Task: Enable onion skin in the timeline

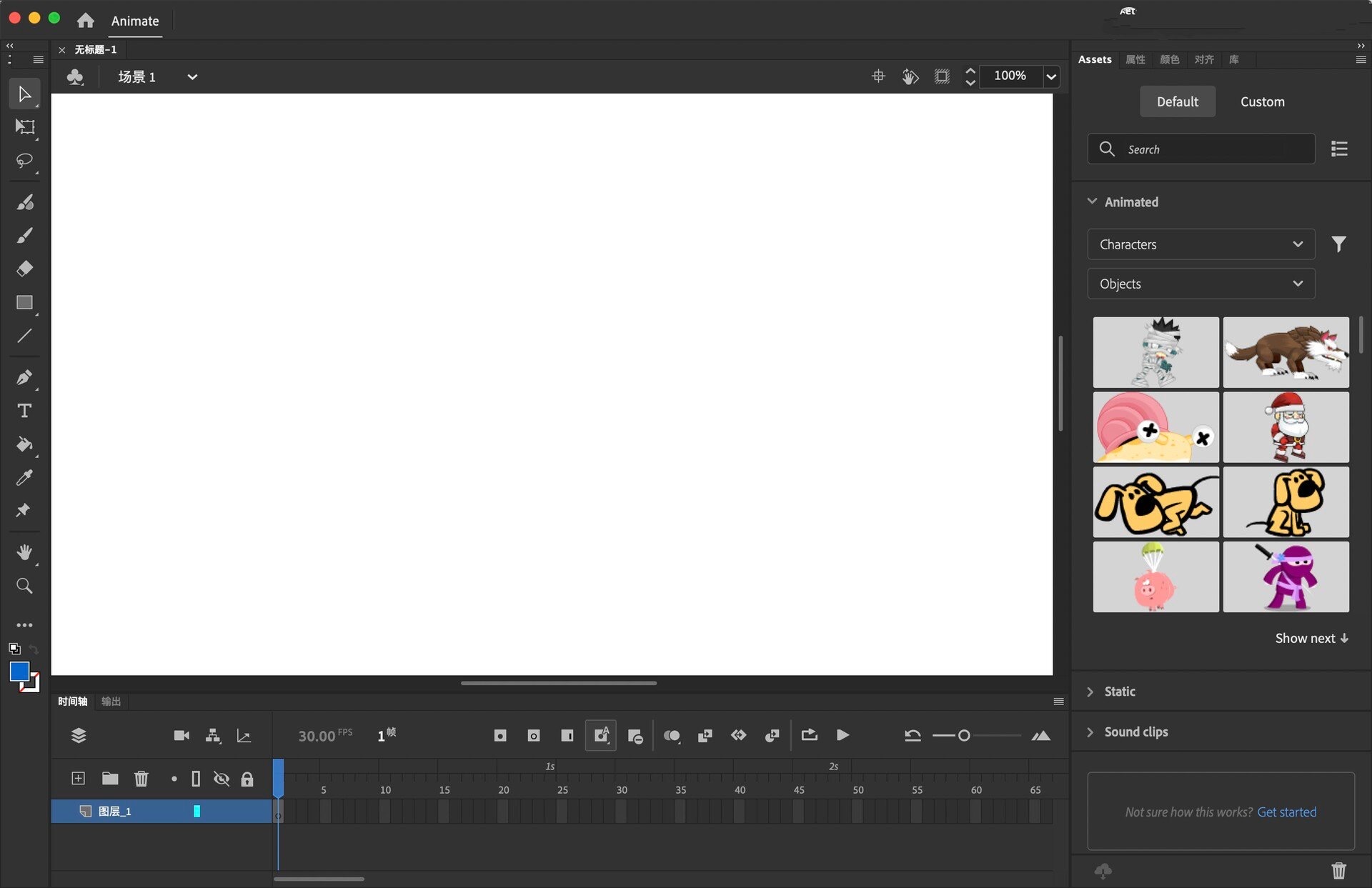Action: pos(672,735)
